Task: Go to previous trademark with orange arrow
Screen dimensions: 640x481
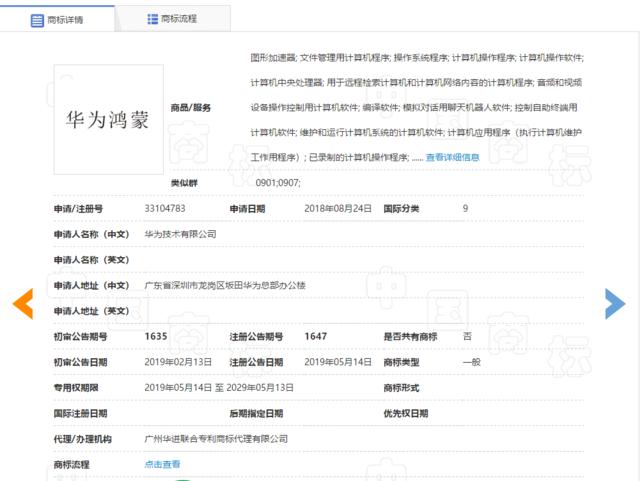Action: click(x=23, y=303)
